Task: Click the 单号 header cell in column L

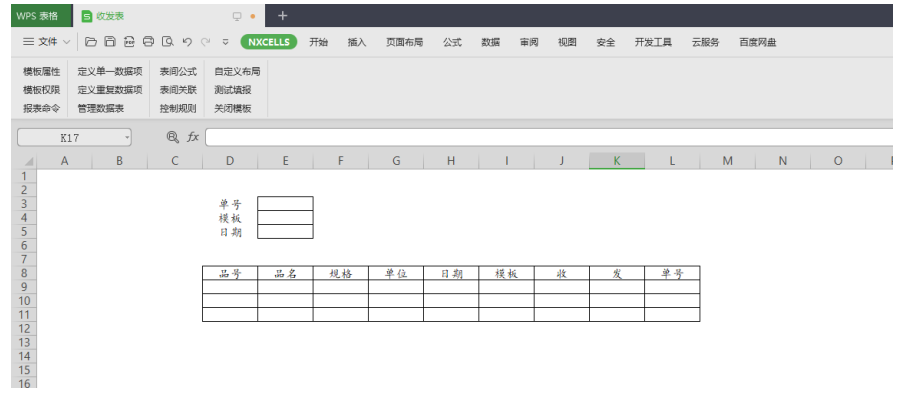Action: pyautogui.click(x=672, y=273)
